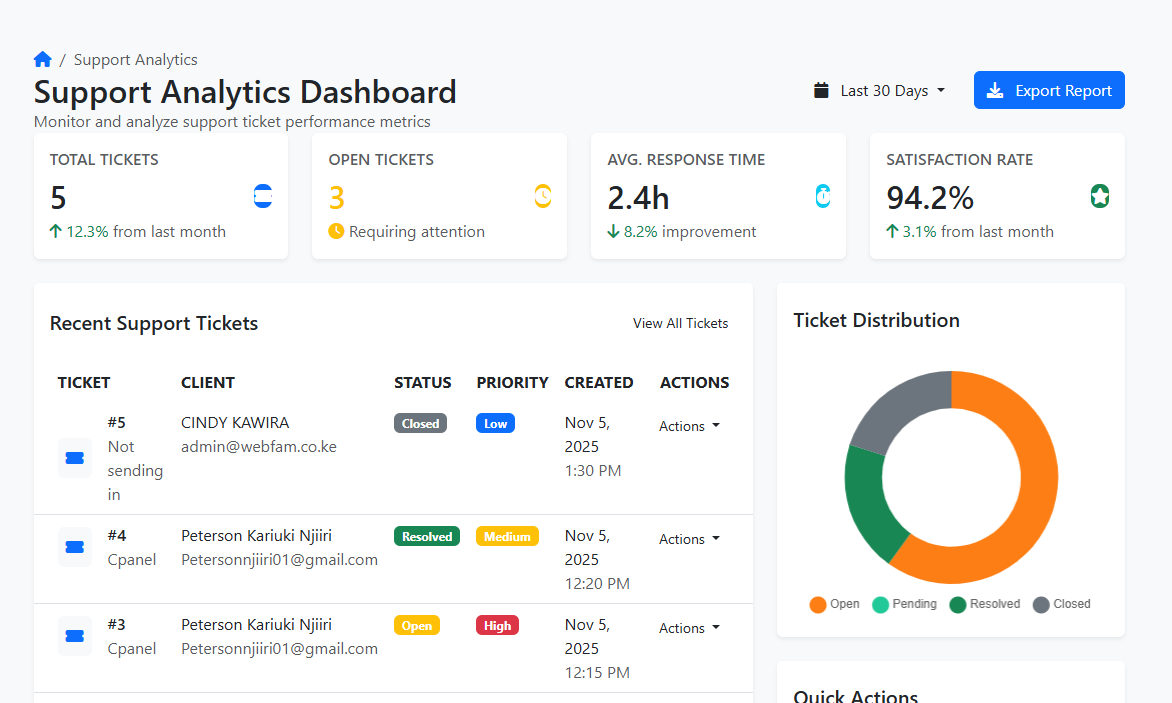
Task: Click the download icon inside Export Report
Action: pyautogui.click(x=995, y=90)
